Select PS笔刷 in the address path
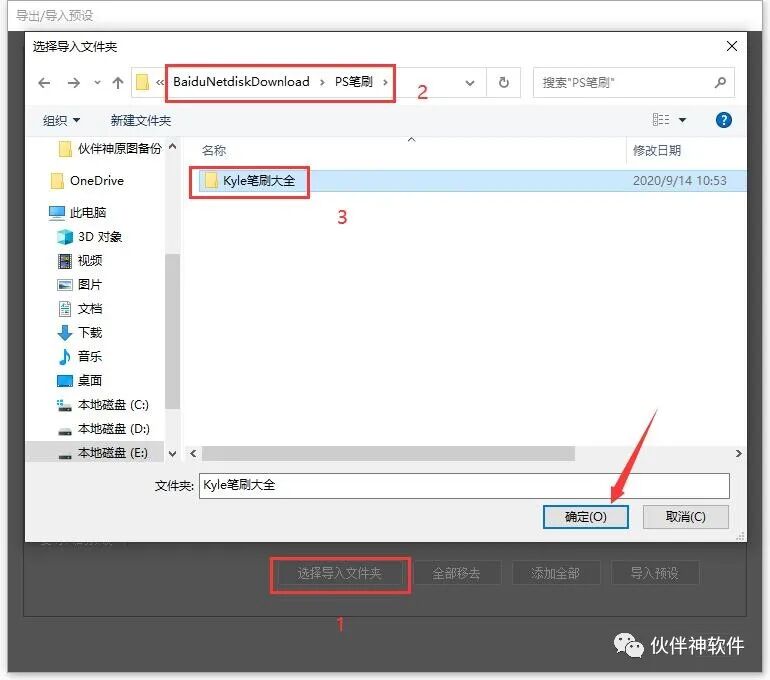The image size is (770, 680). click(354, 82)
